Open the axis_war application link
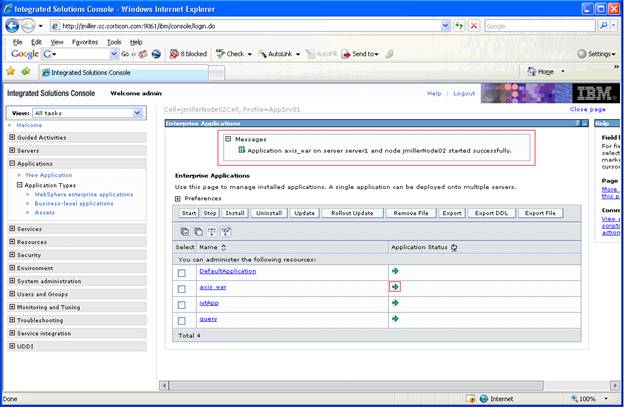 click(213, 287)
